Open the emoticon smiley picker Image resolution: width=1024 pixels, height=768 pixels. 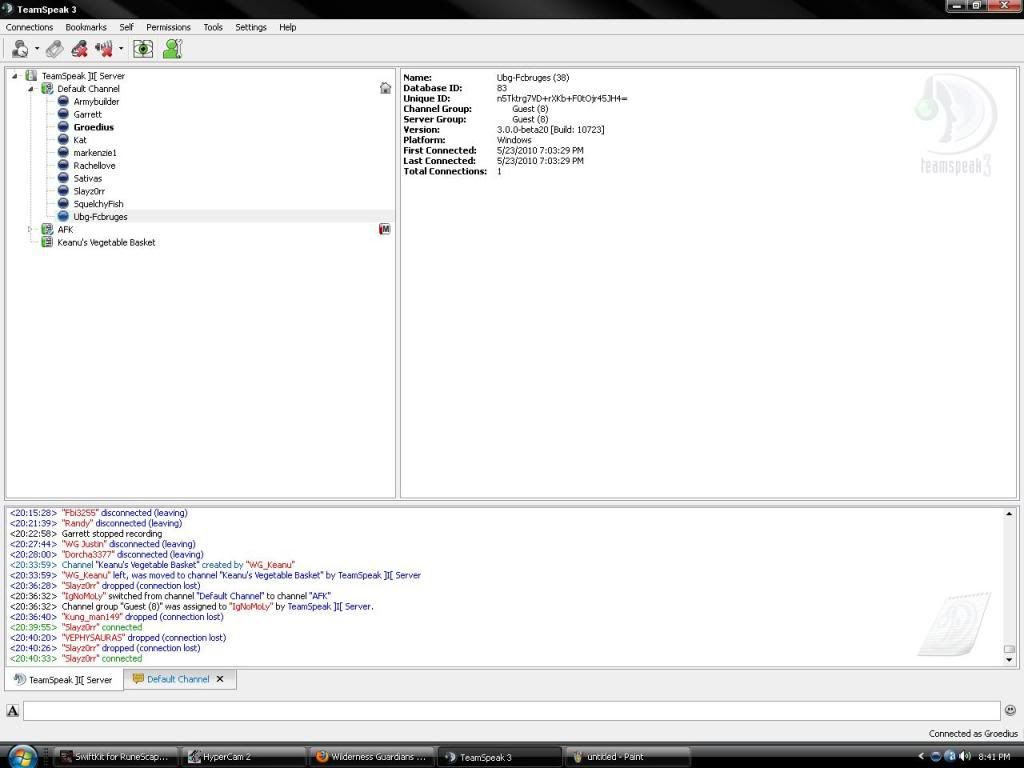(x=1010, y=710)
